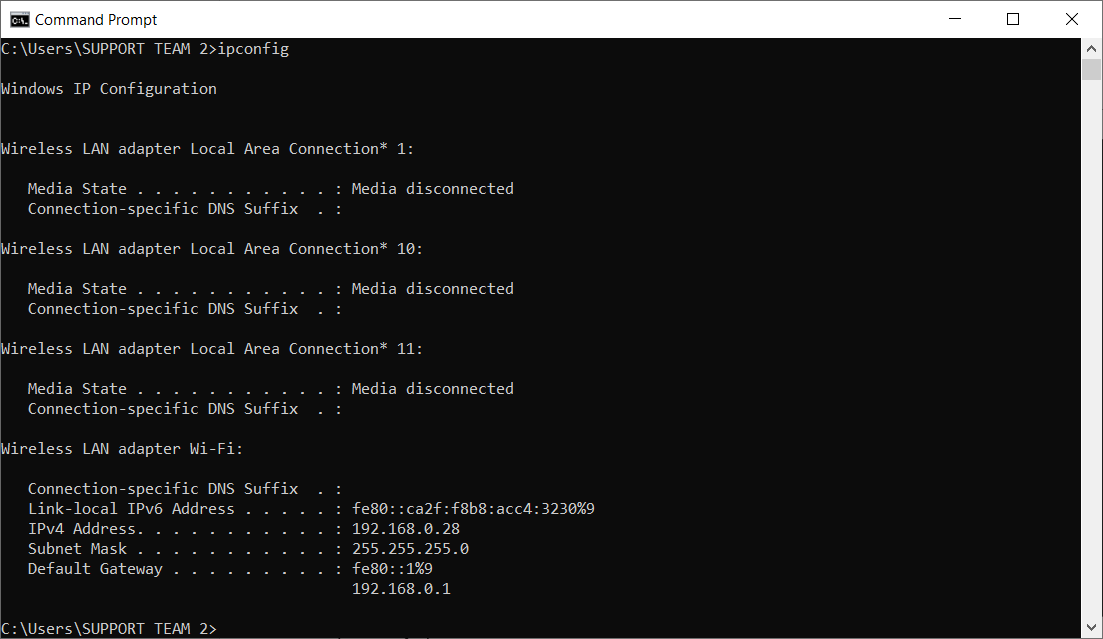Image resolution: width=1103 pixels, height=639 pixels.
Task: Click the scrollbar up arrow
Action: pos(1092,48)
